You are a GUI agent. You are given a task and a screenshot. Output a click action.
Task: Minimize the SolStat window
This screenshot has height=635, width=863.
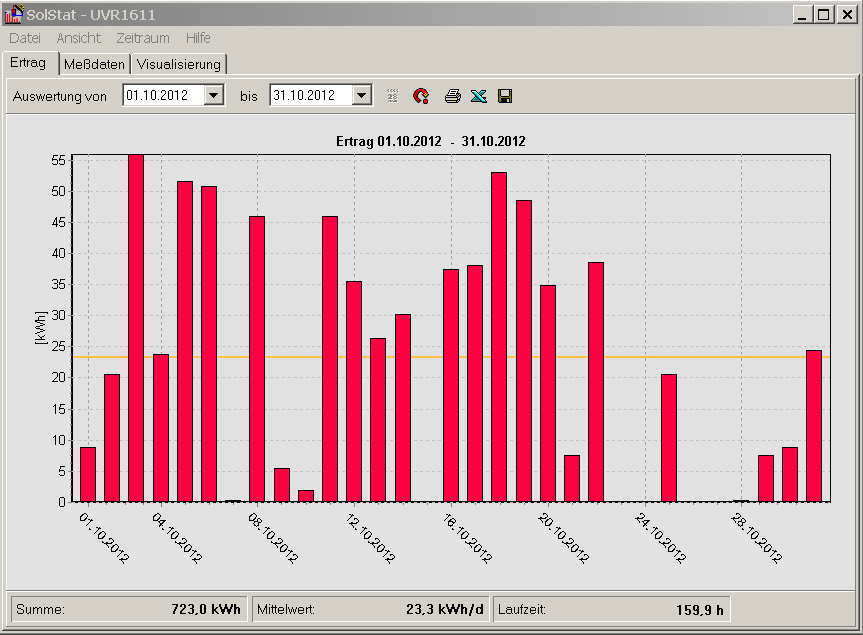click(x=802, y=14)
